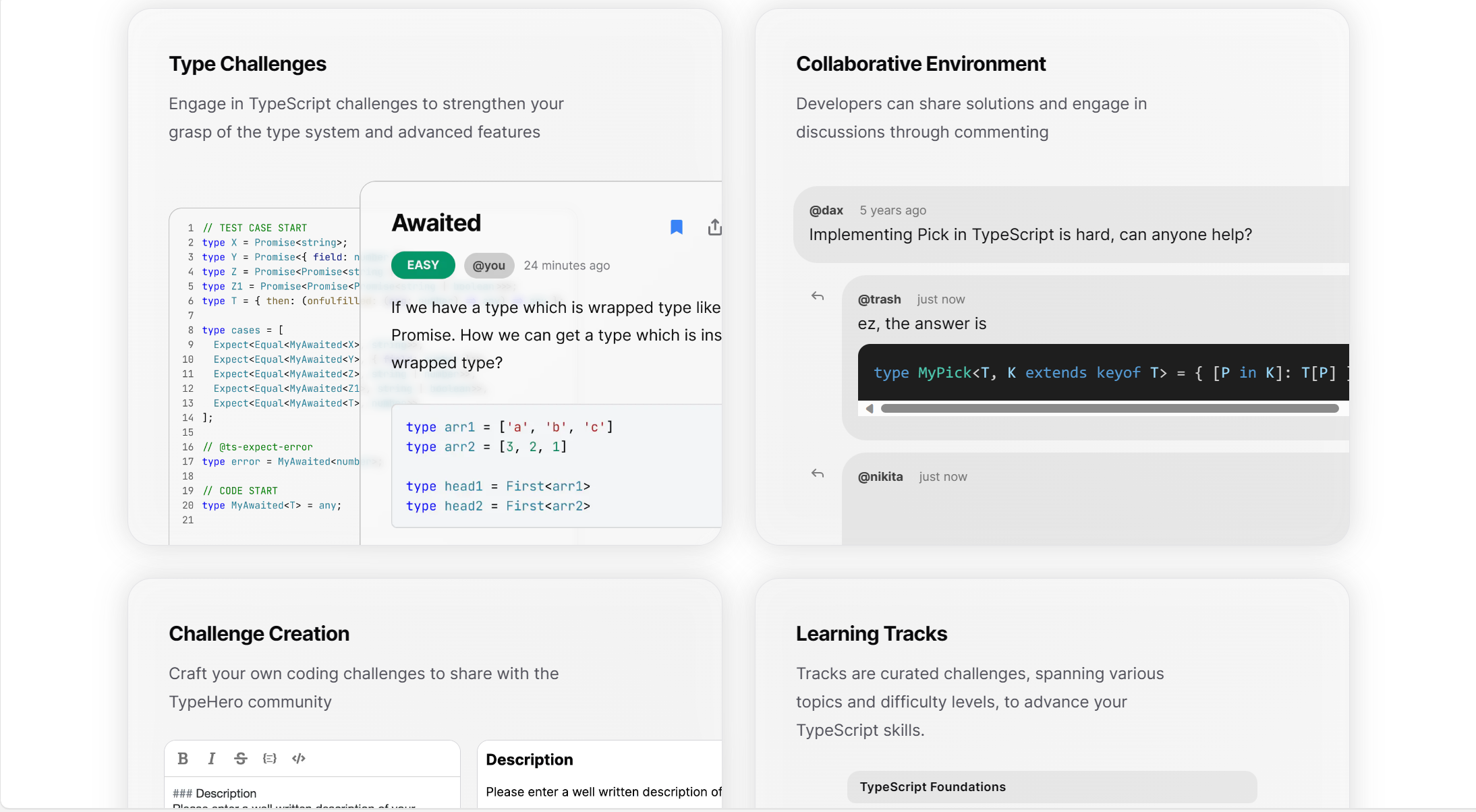Click reply arrow beside @trash comment
This screenshot has height=812, width=1476.
click(818, 296)
